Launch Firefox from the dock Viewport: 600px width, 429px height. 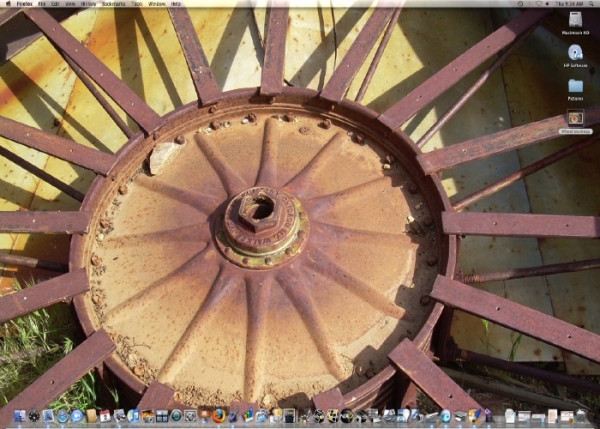coord(219,415)
